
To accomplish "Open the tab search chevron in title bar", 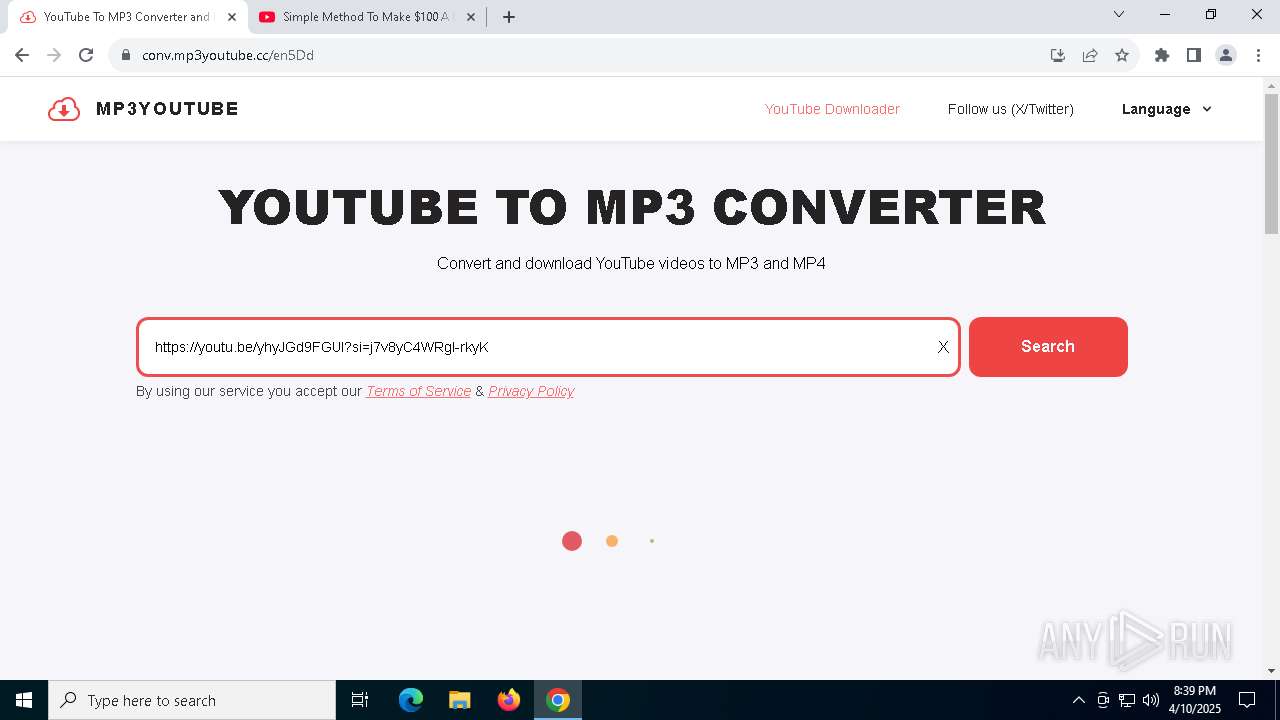I will pyautogui.click(x=1119, y=14).
